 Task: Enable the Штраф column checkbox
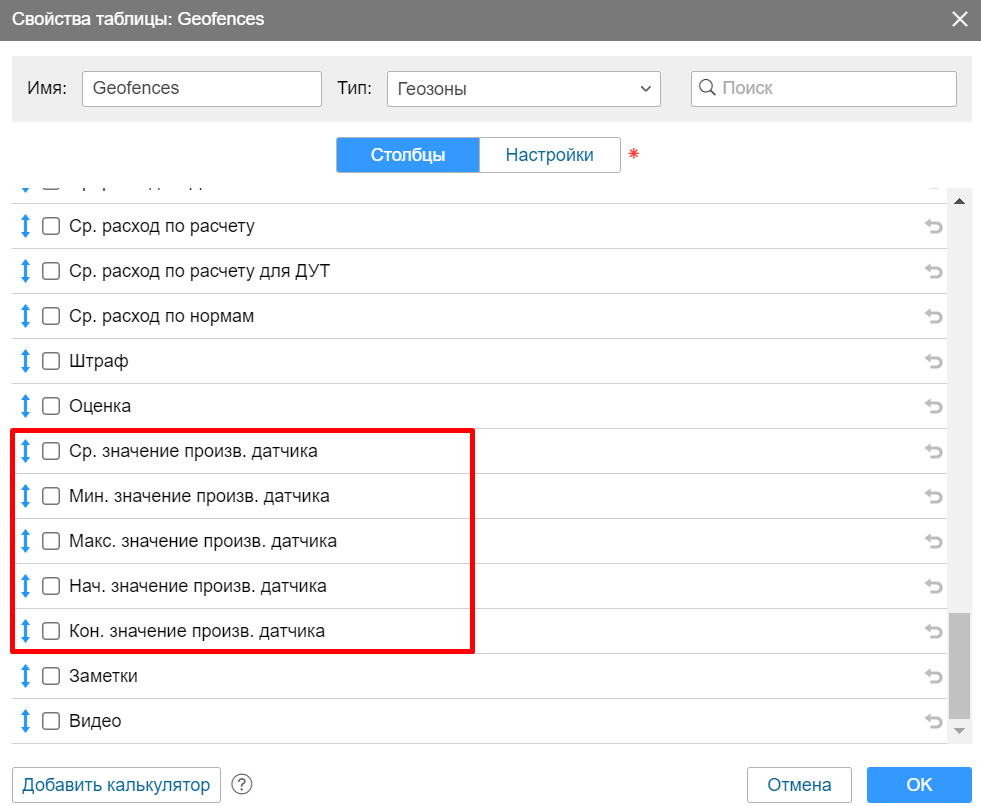point(51,362)
